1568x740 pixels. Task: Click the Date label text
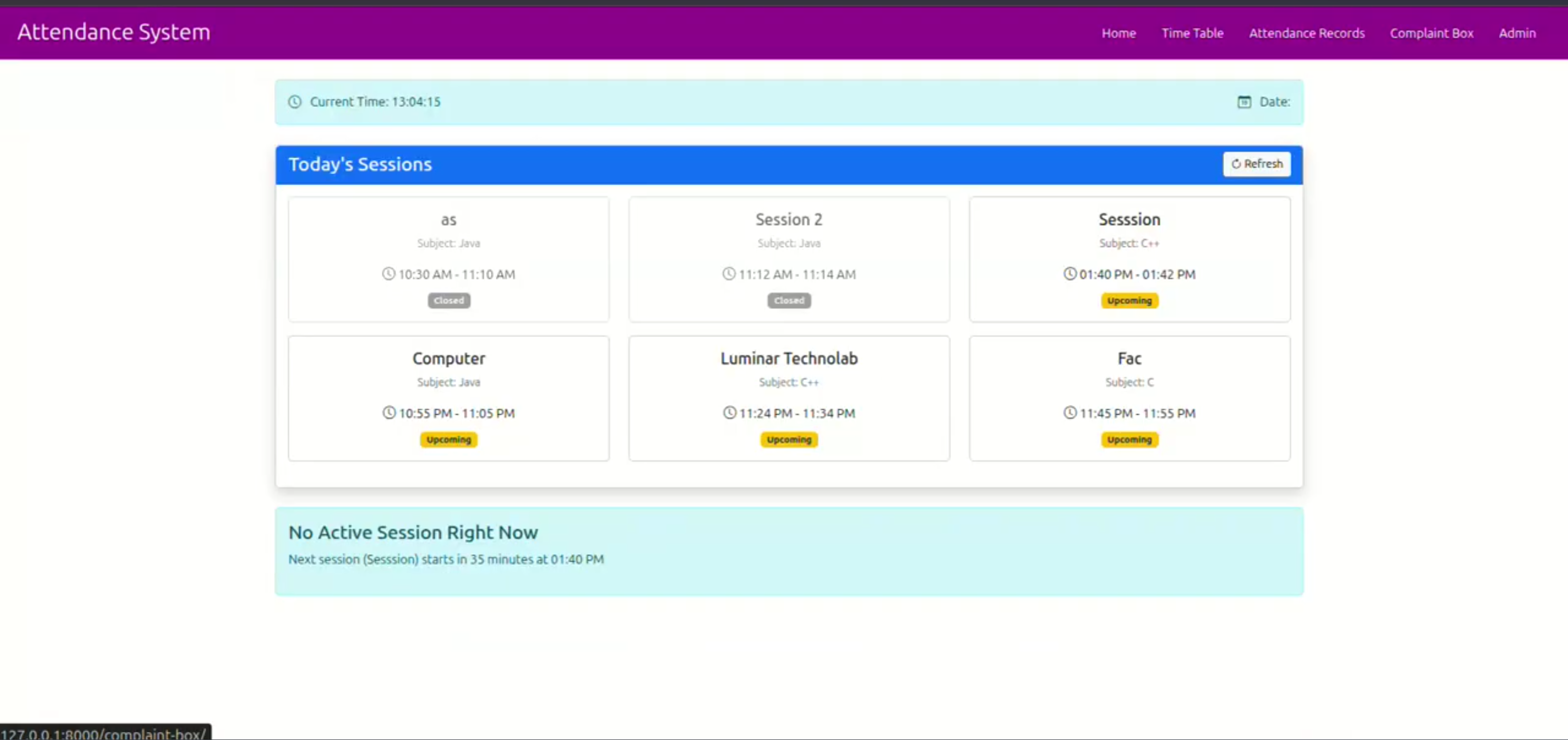(1274, 102)
